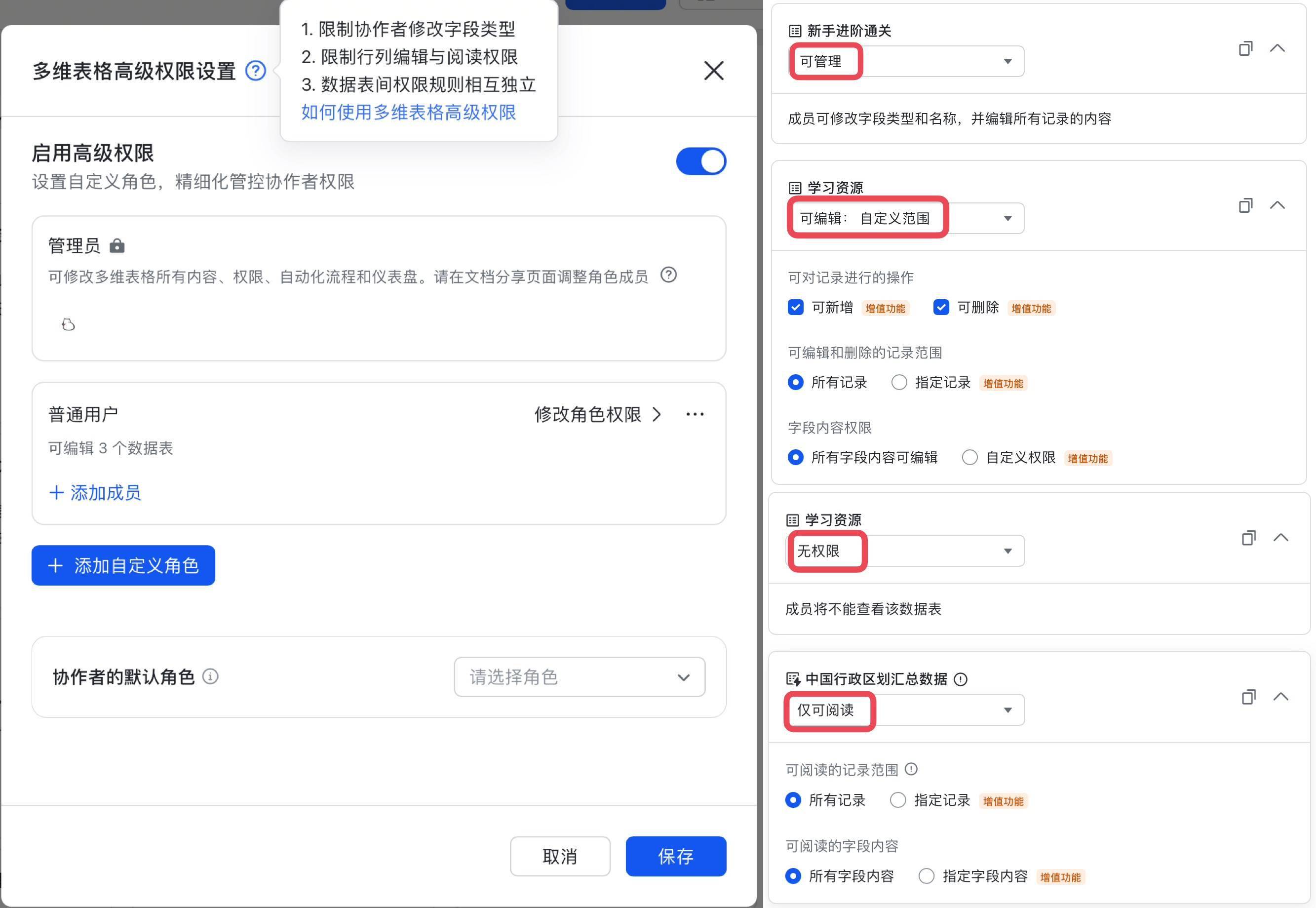This screenshot has width=1316, height=908.
Task: Open the more options menu for 普通用户
Action: (695, 414)
